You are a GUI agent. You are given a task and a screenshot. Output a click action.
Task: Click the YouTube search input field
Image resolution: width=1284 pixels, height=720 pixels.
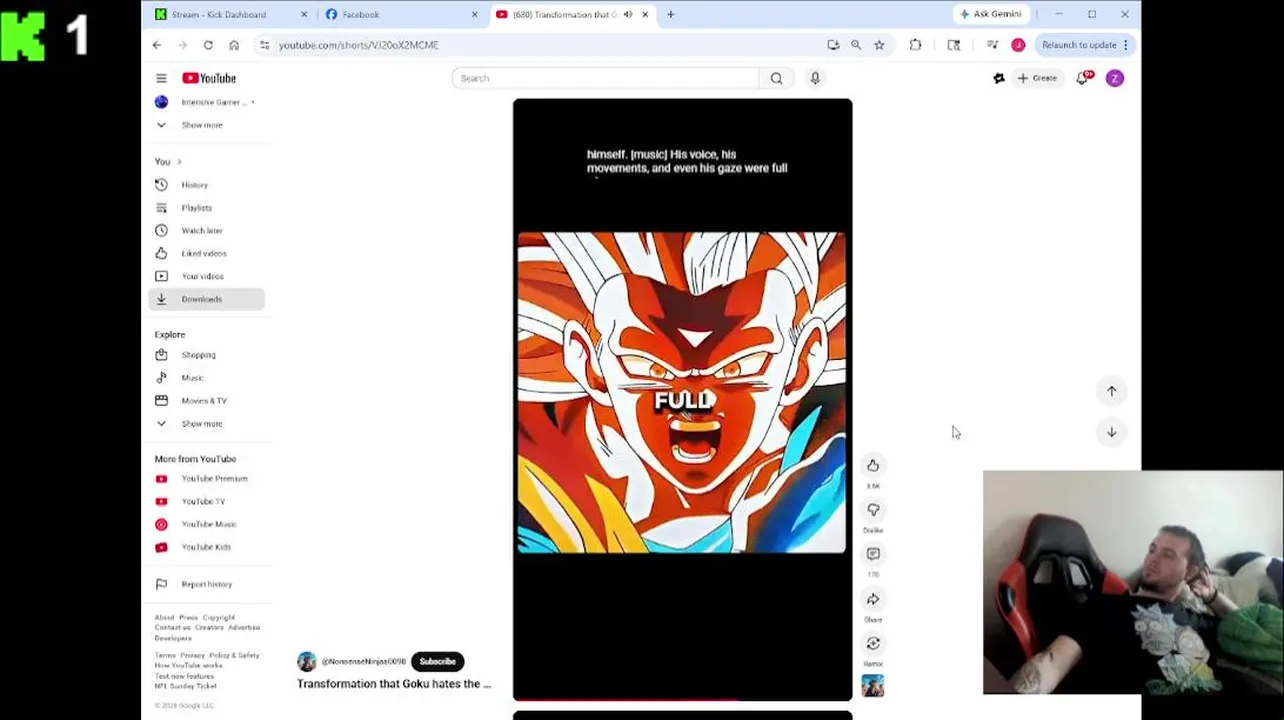[x=605, y=78]
